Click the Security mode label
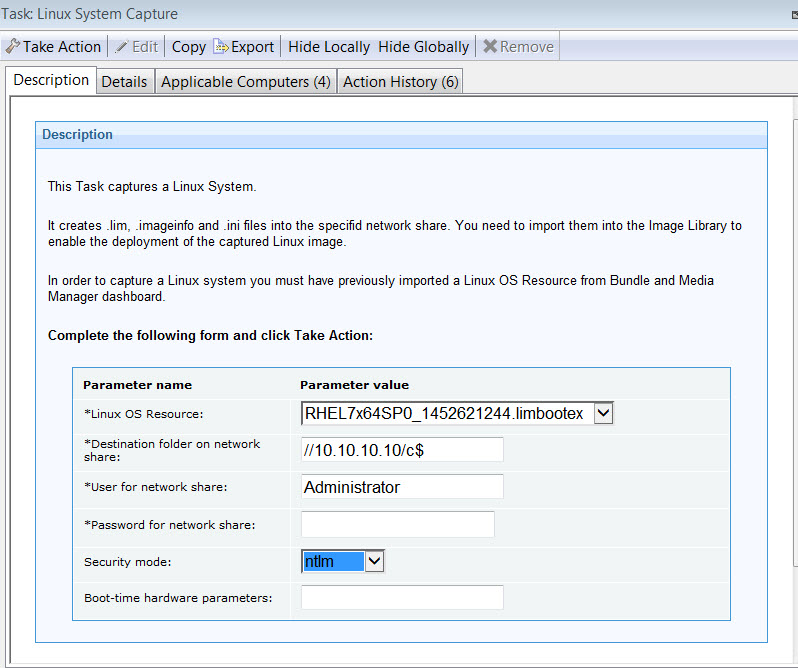This screenshot has width=798, height=668. point(128,562)
